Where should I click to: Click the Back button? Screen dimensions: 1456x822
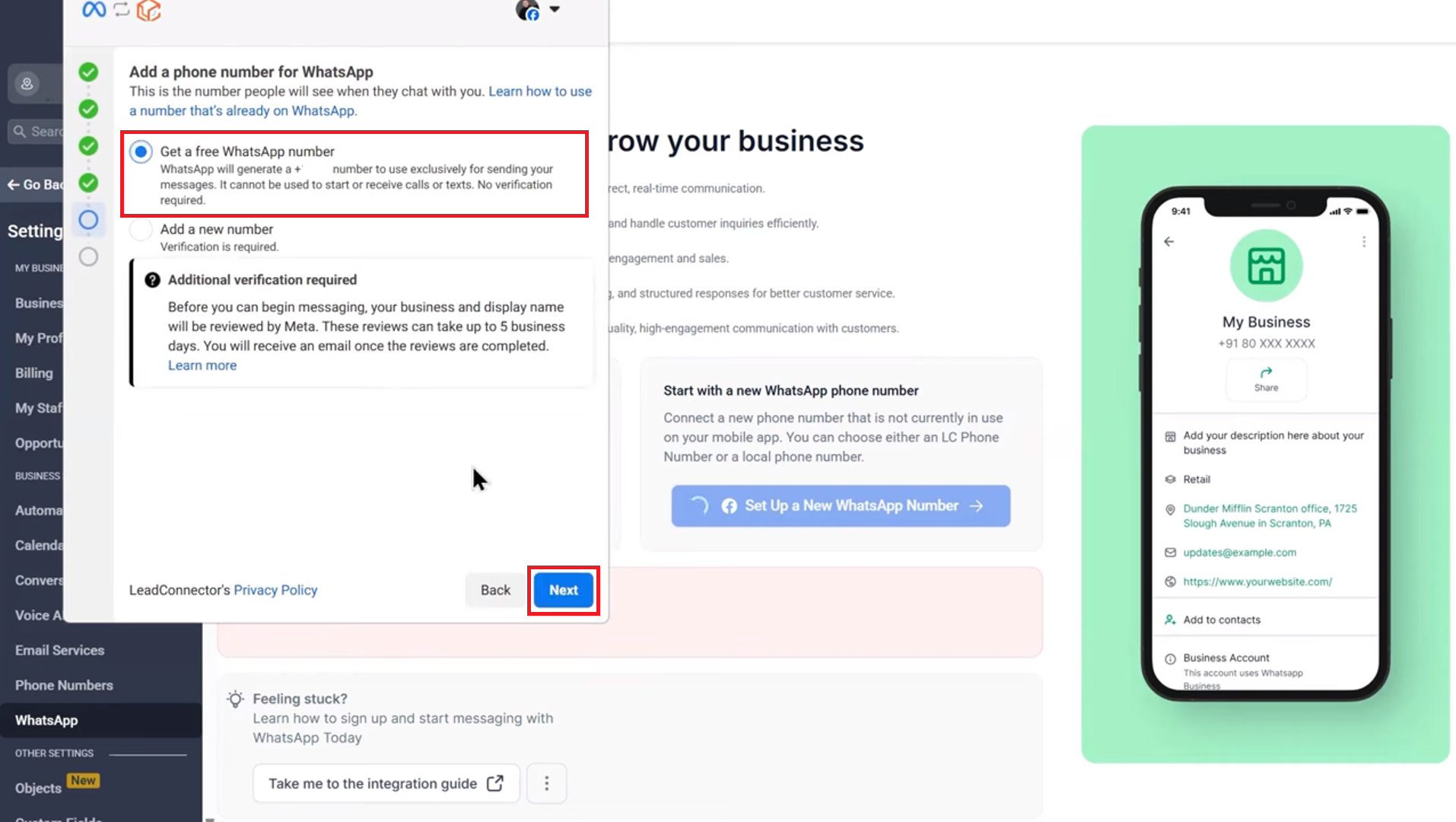coord(495,590)
